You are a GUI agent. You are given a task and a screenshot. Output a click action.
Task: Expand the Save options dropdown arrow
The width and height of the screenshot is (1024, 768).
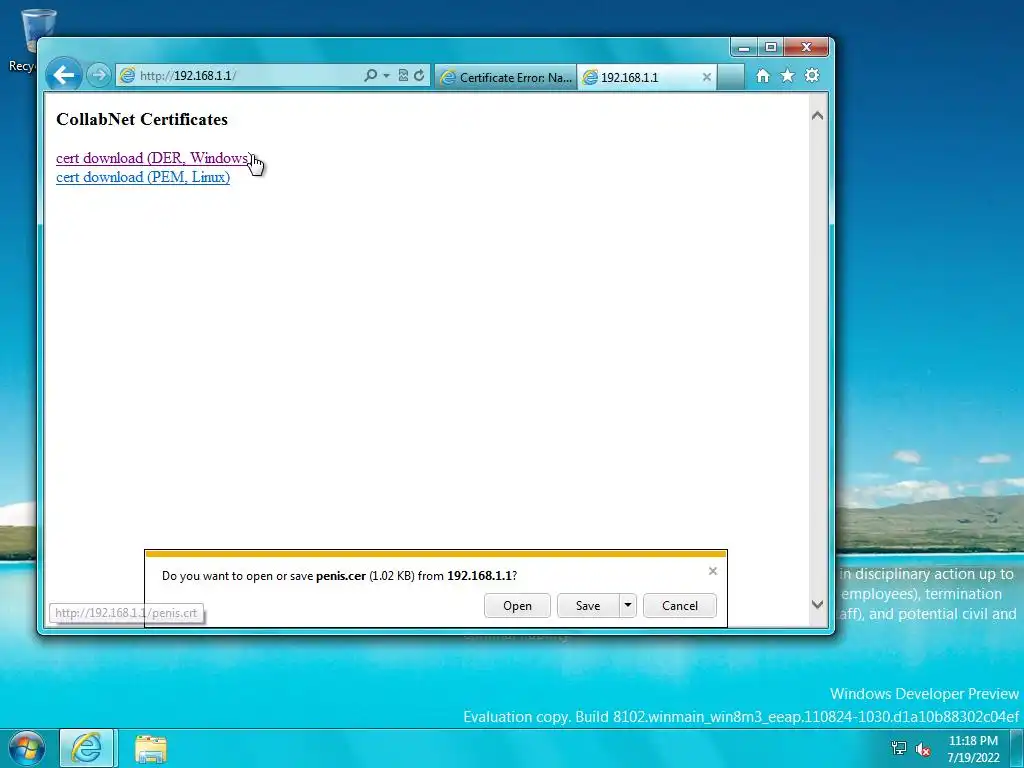tap(628, 605)
